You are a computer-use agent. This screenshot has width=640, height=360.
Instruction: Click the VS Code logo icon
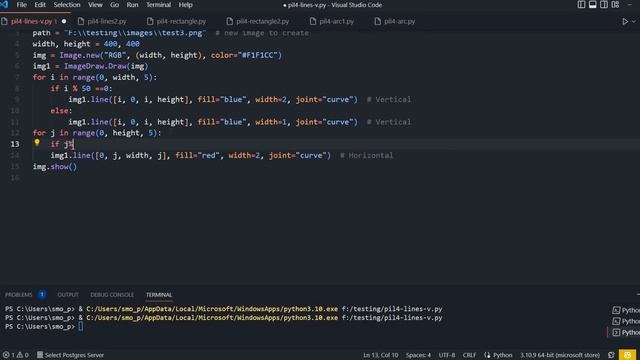pos(4,4)
